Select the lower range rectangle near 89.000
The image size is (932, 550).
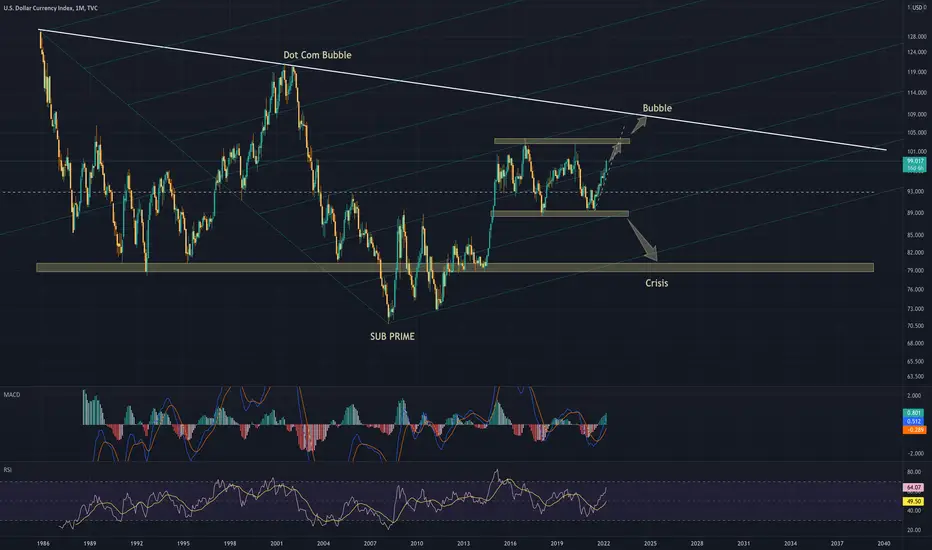[559, 213]
